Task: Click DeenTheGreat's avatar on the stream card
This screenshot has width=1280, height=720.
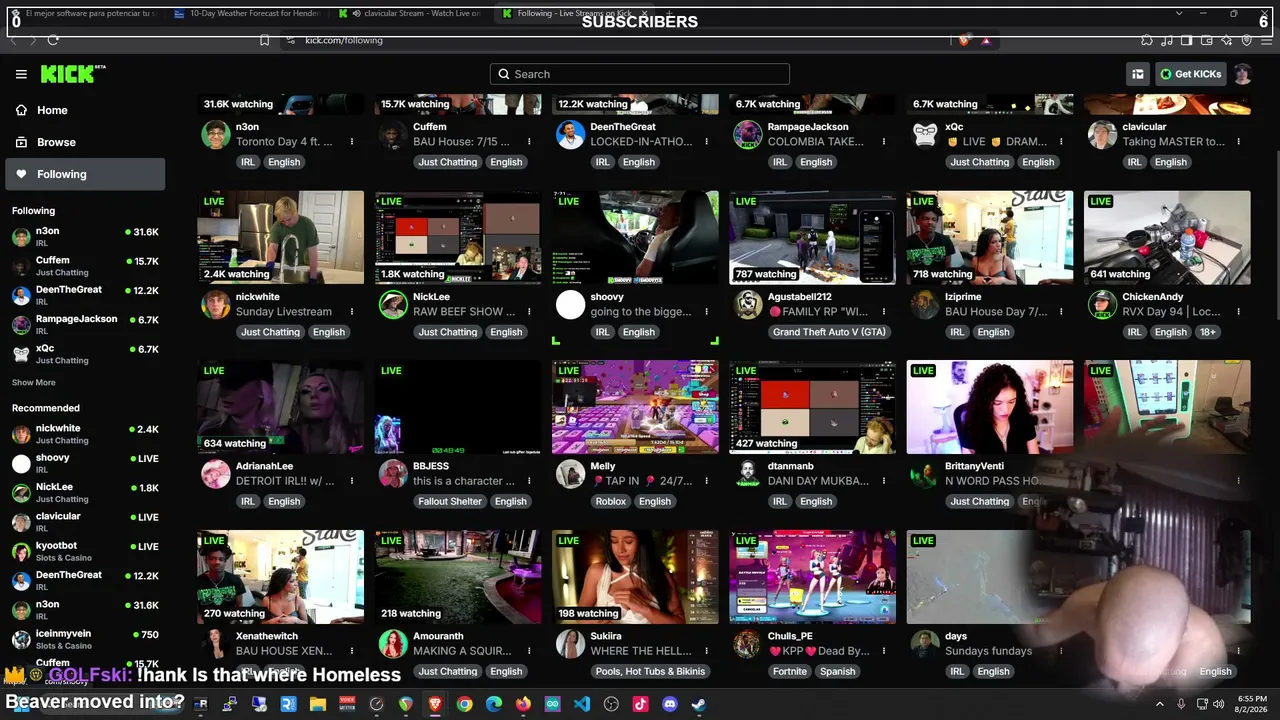Action: coord(570,135)
